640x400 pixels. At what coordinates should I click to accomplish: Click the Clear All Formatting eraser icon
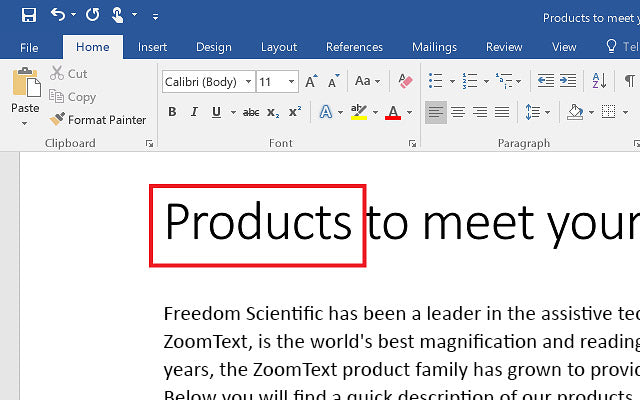405,81
